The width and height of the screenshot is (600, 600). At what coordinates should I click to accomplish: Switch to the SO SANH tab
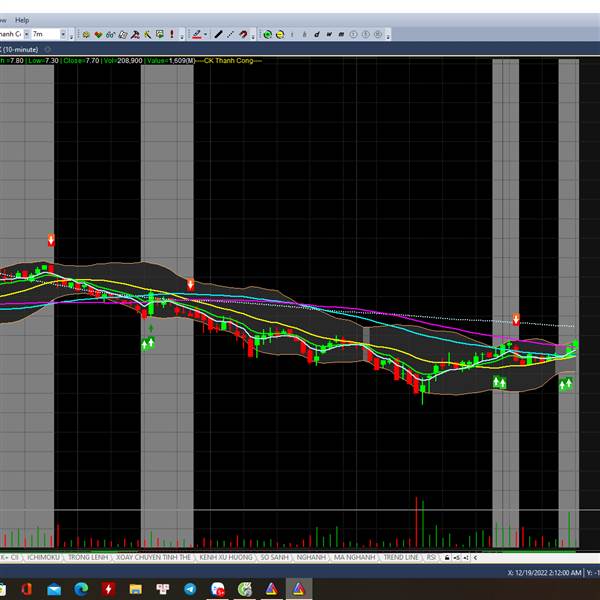(x=274, y=557)
